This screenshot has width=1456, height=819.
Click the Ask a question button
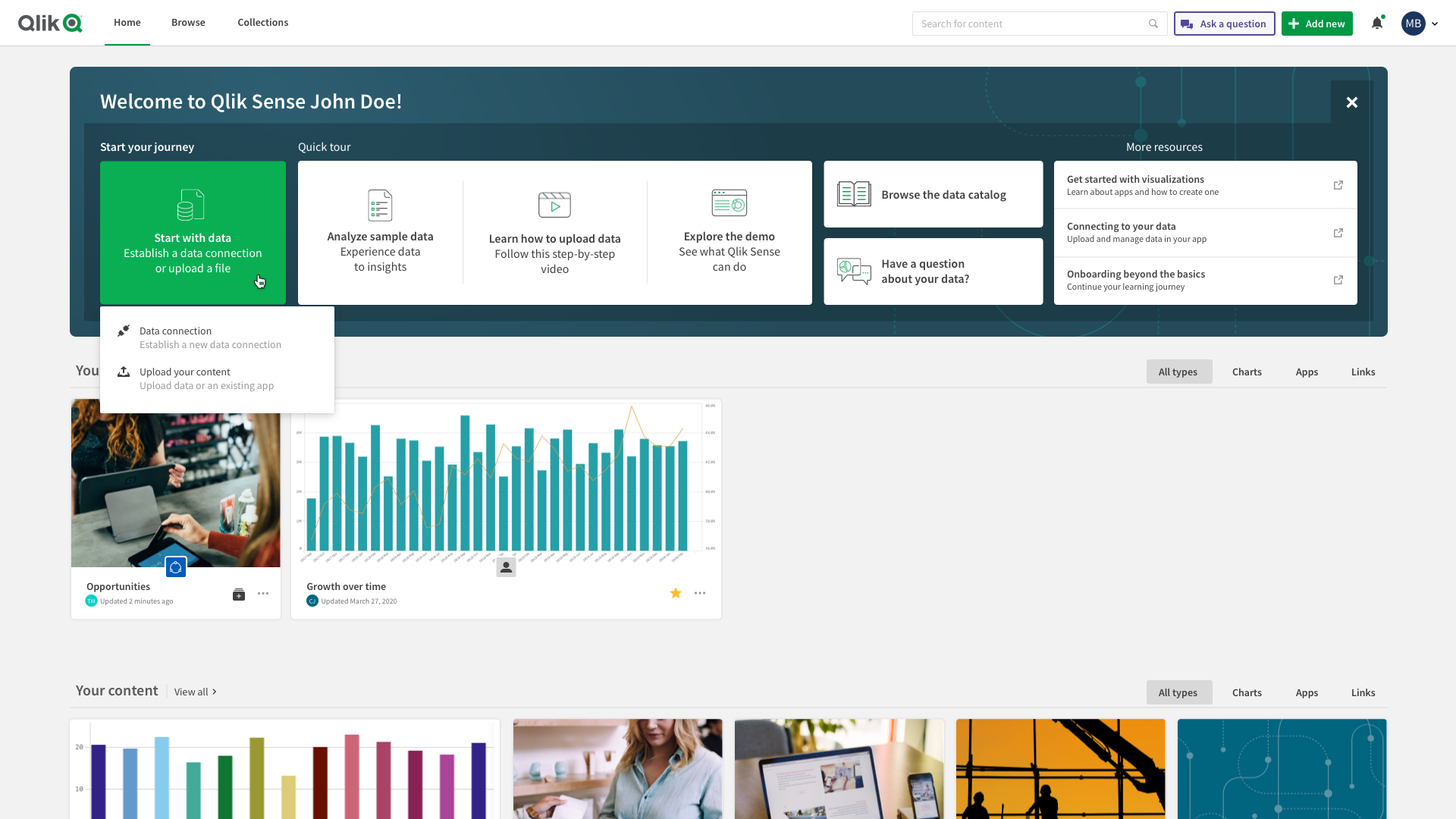click(1223, 24)
